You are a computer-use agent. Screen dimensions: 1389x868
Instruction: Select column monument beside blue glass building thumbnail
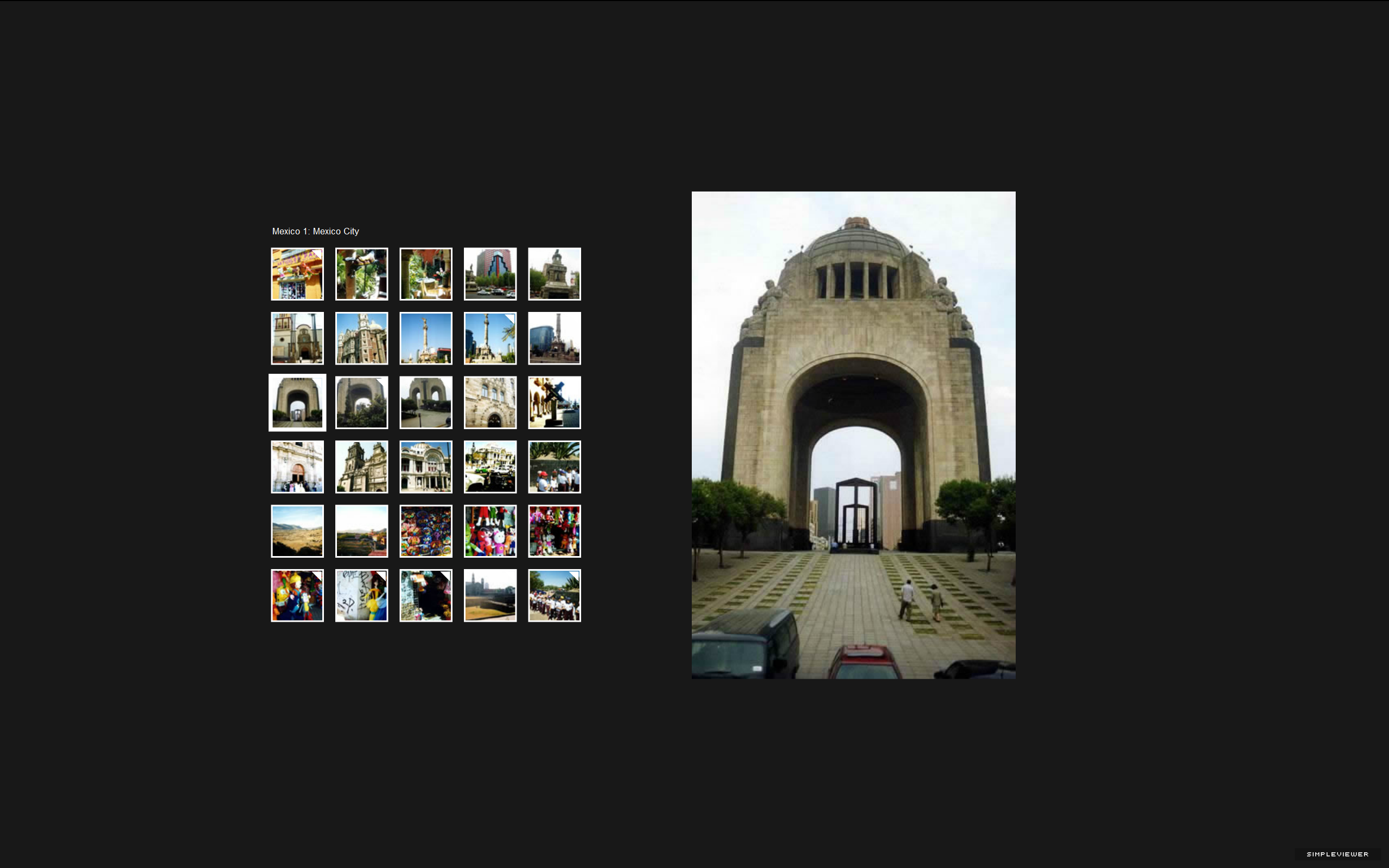click(x=555, y=338)
